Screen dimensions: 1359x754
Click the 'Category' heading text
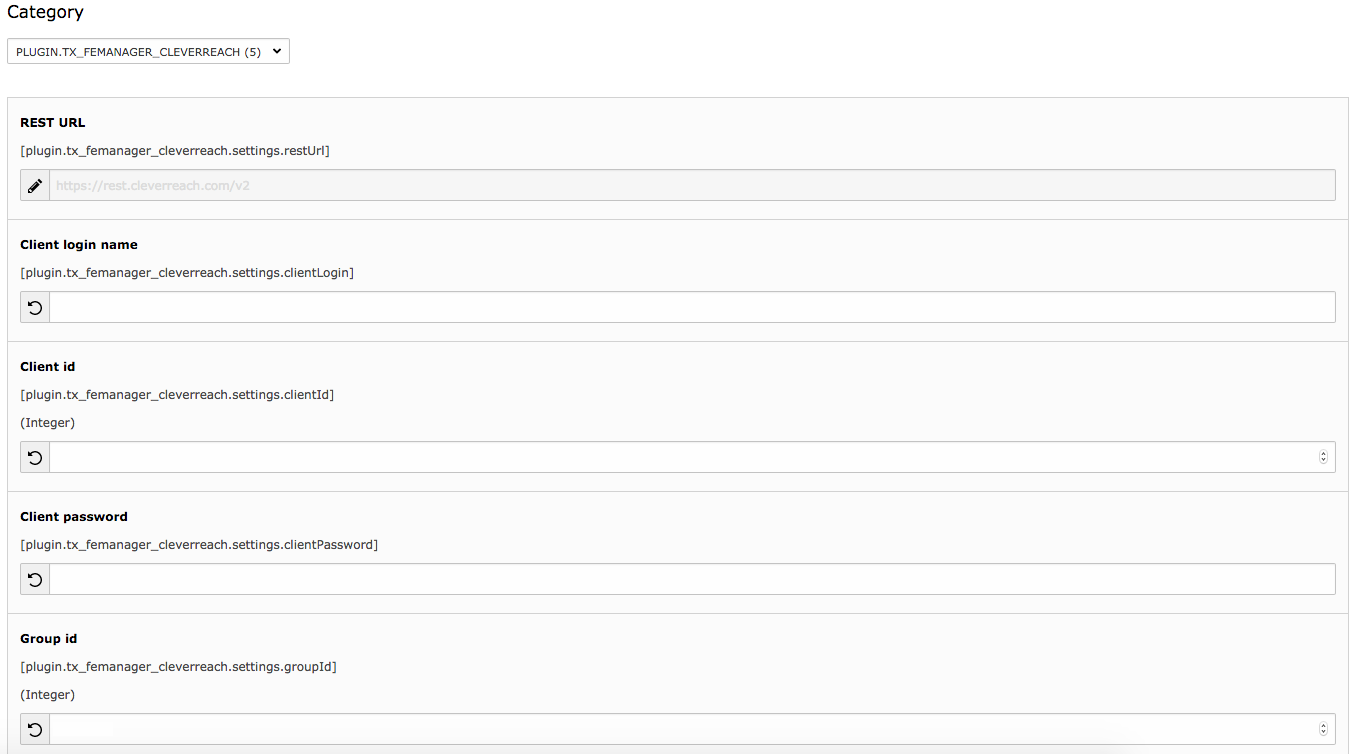click(45, 13)
